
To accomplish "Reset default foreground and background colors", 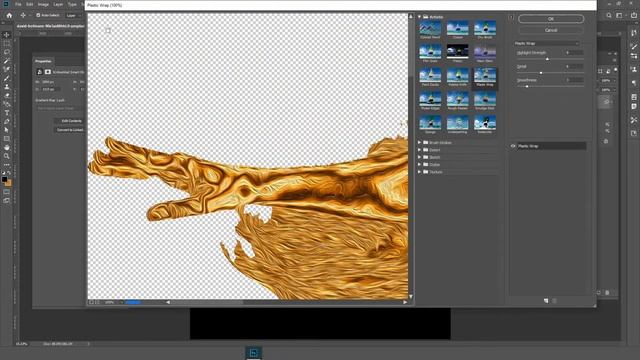I will (x=4, y=173).
